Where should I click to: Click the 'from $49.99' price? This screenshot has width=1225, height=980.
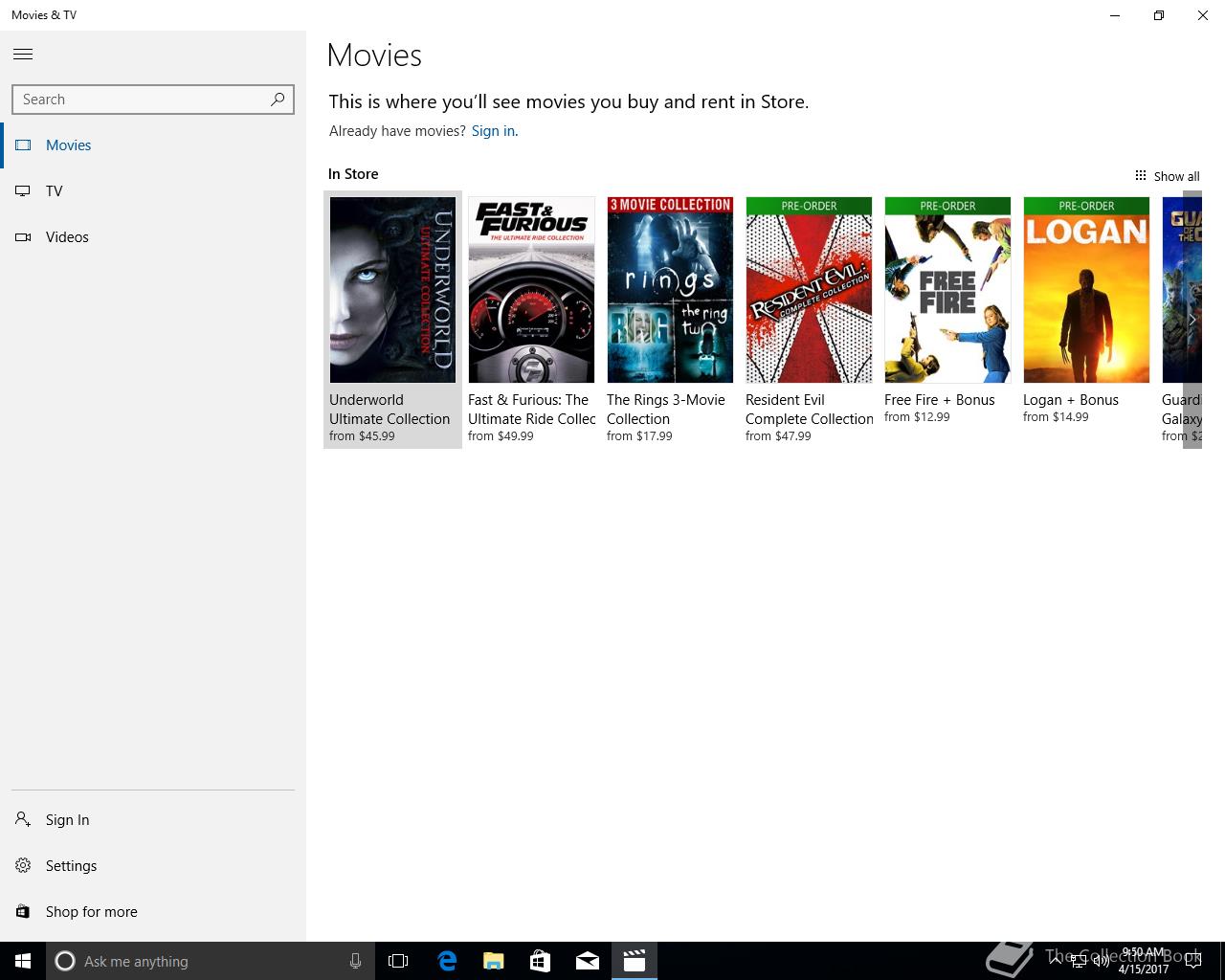click(501, 436)
